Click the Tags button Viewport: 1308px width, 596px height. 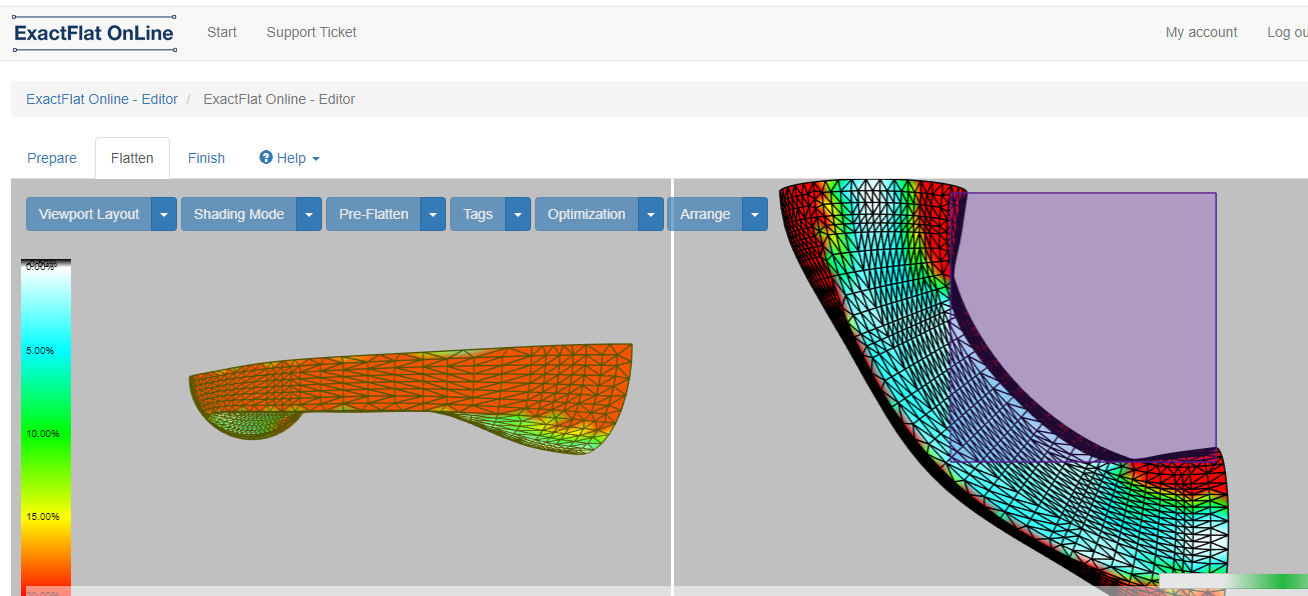click(478, 214)
